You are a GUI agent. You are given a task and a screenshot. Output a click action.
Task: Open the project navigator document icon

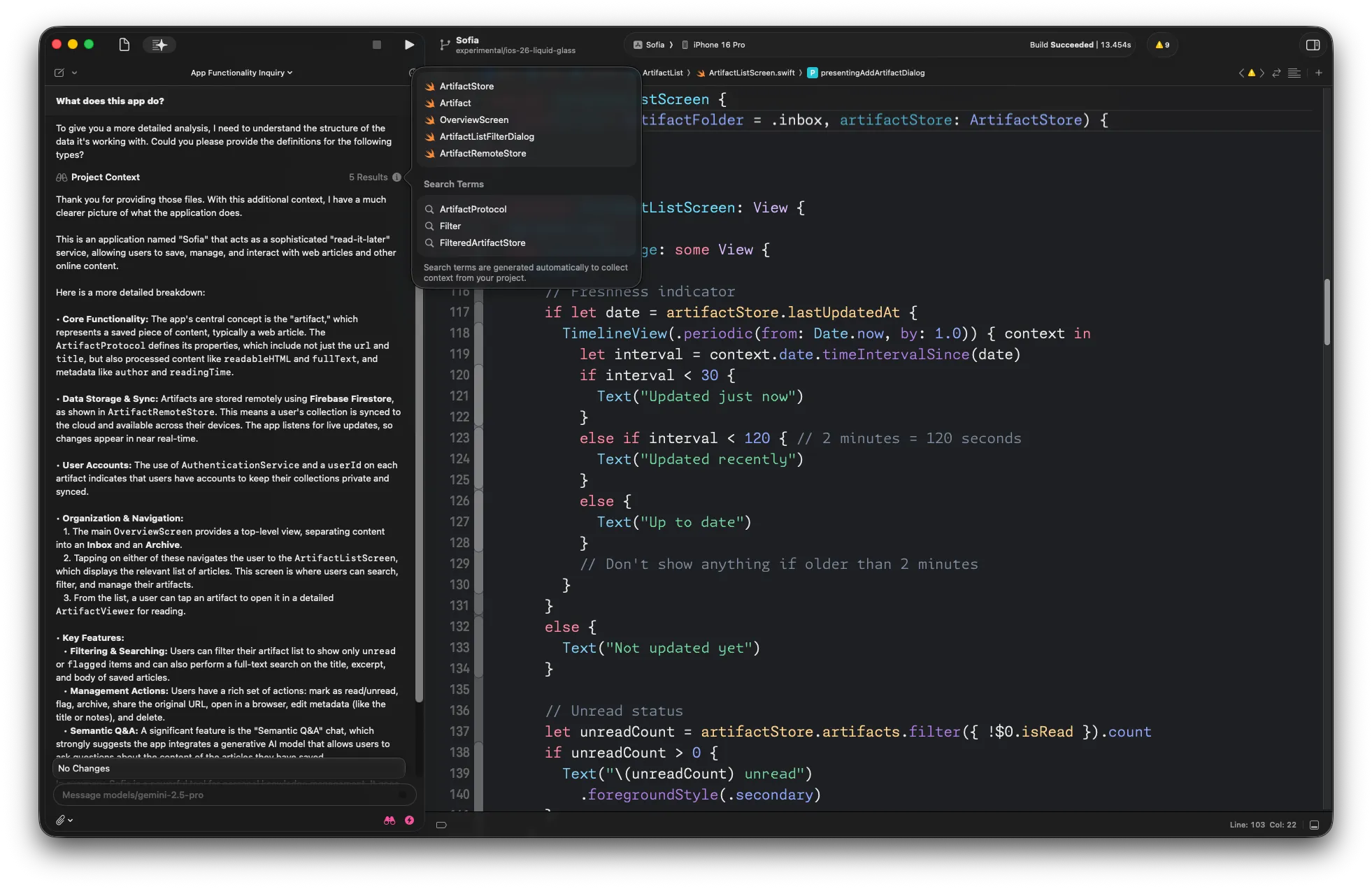coord(124,45)
